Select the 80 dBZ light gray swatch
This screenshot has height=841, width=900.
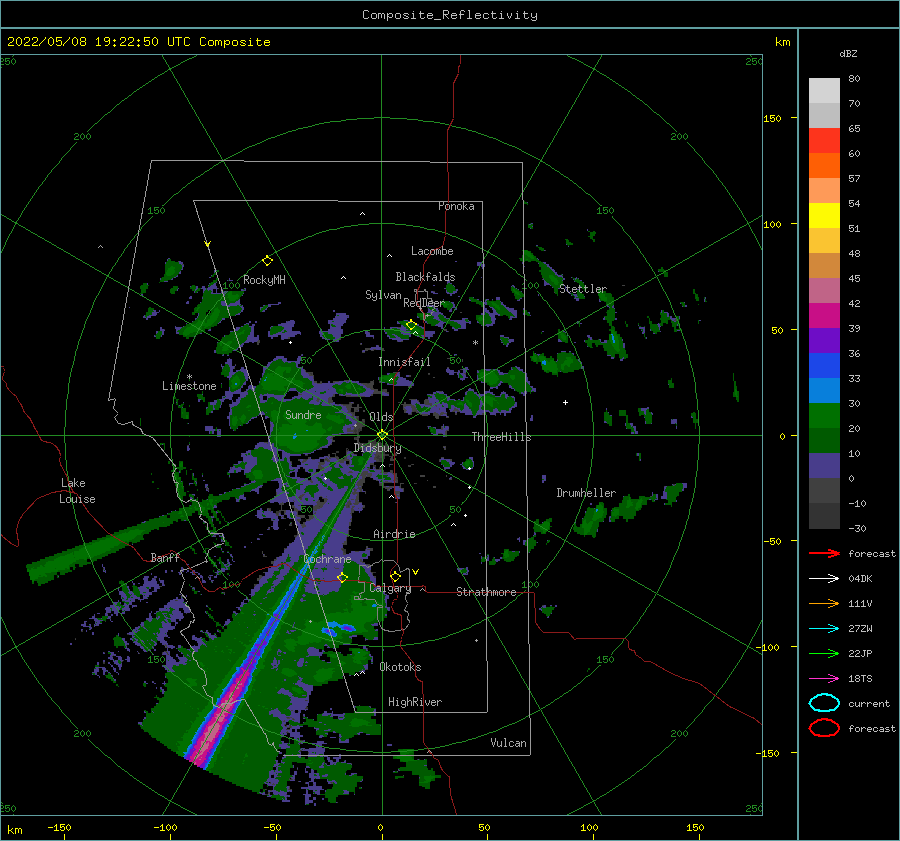(824, 91)
